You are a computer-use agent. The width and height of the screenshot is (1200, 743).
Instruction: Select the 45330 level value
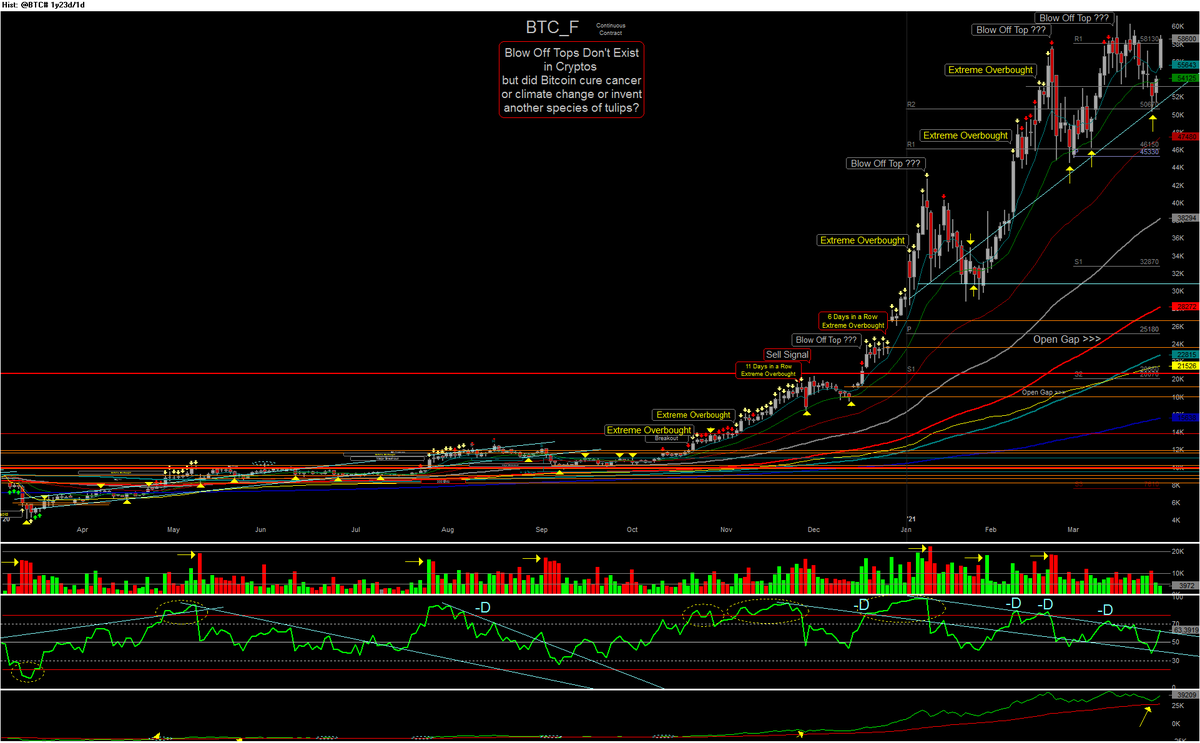click(1150, 152)
